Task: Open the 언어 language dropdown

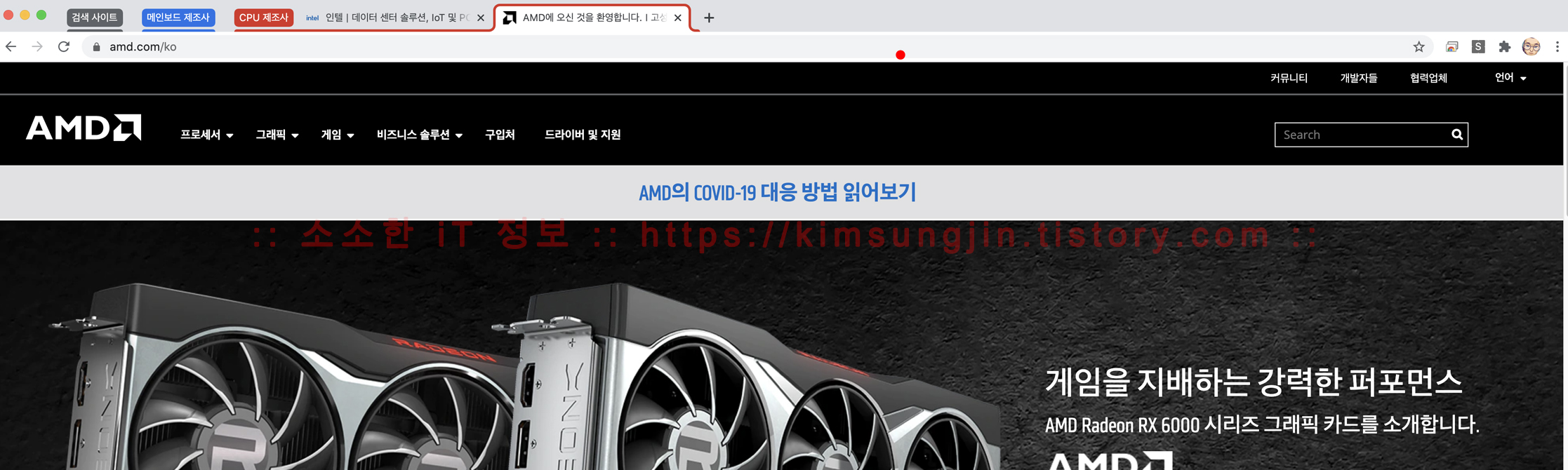Action: click(1510, 78)
